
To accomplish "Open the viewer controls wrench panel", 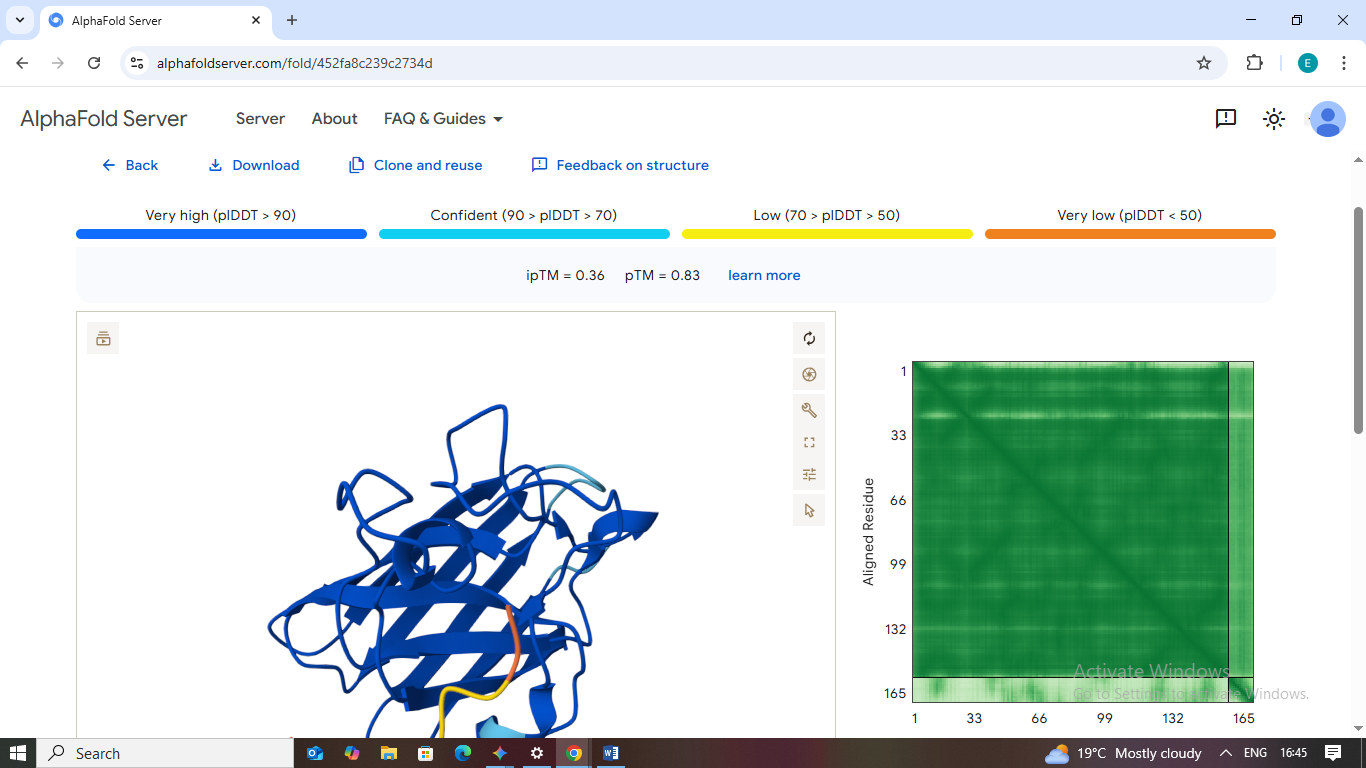I will (x=809, y=410).
